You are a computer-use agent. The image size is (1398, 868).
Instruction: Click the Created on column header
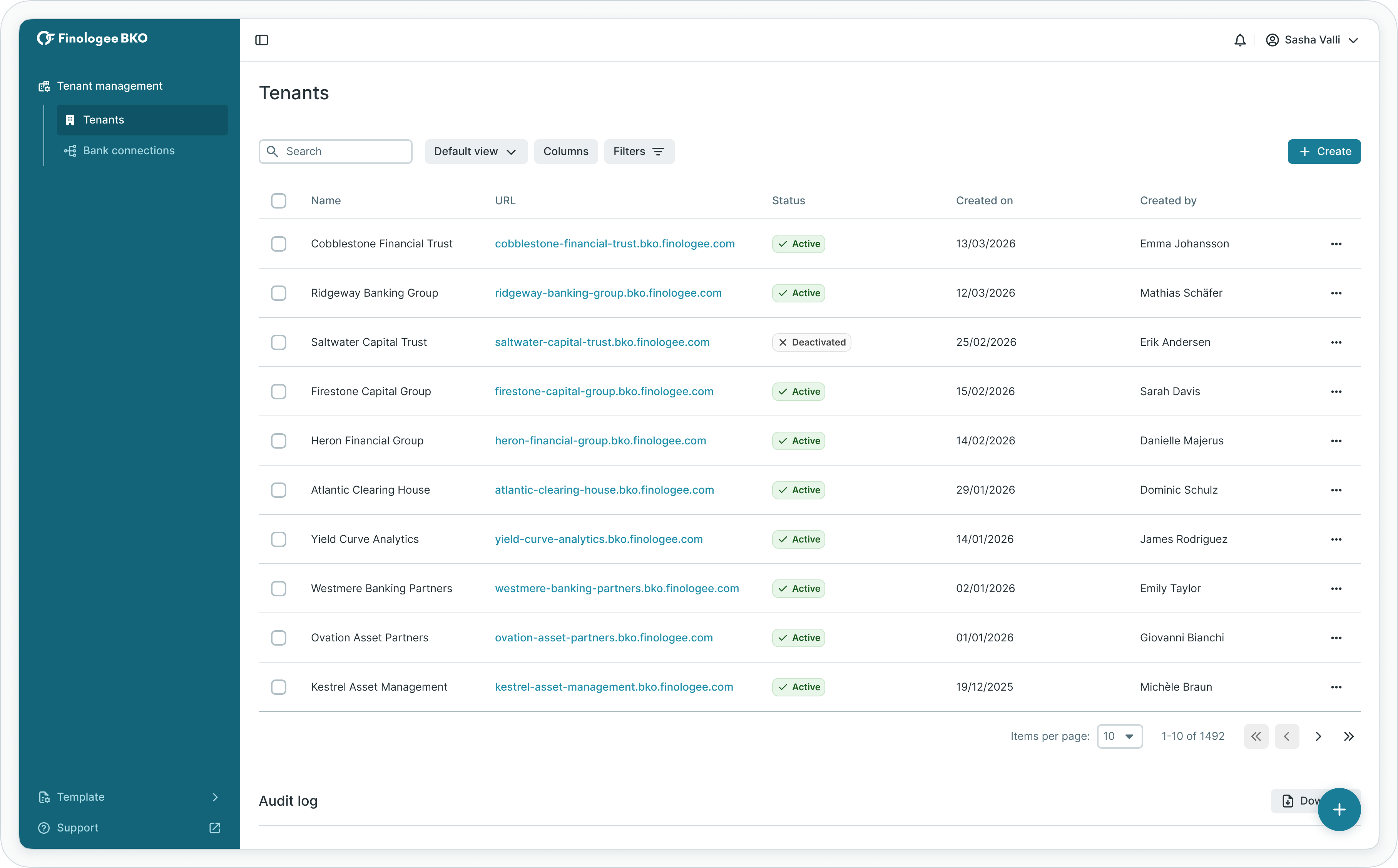[x=984, y=201]
